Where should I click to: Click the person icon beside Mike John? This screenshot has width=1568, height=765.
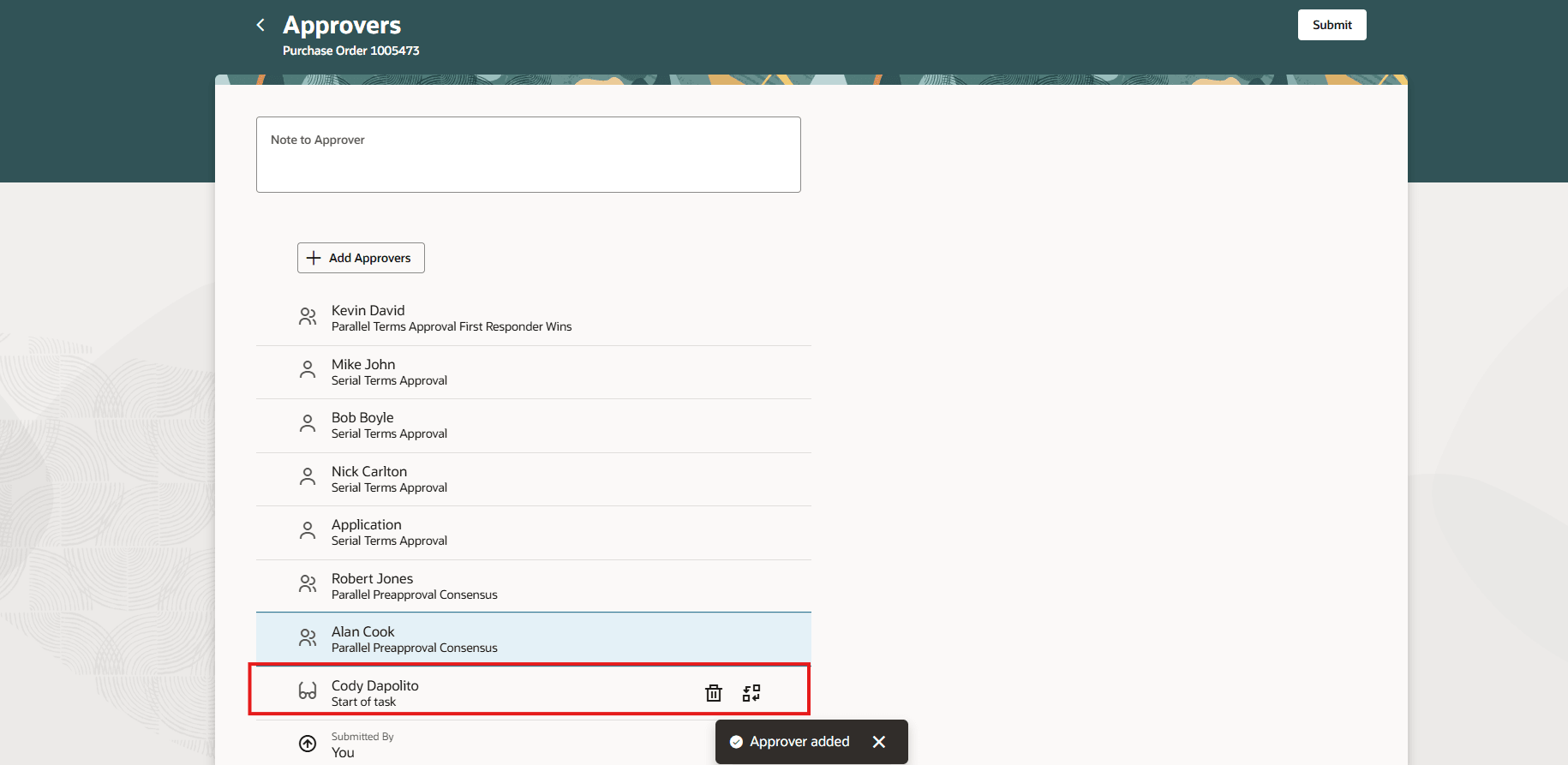pos(308,370)
